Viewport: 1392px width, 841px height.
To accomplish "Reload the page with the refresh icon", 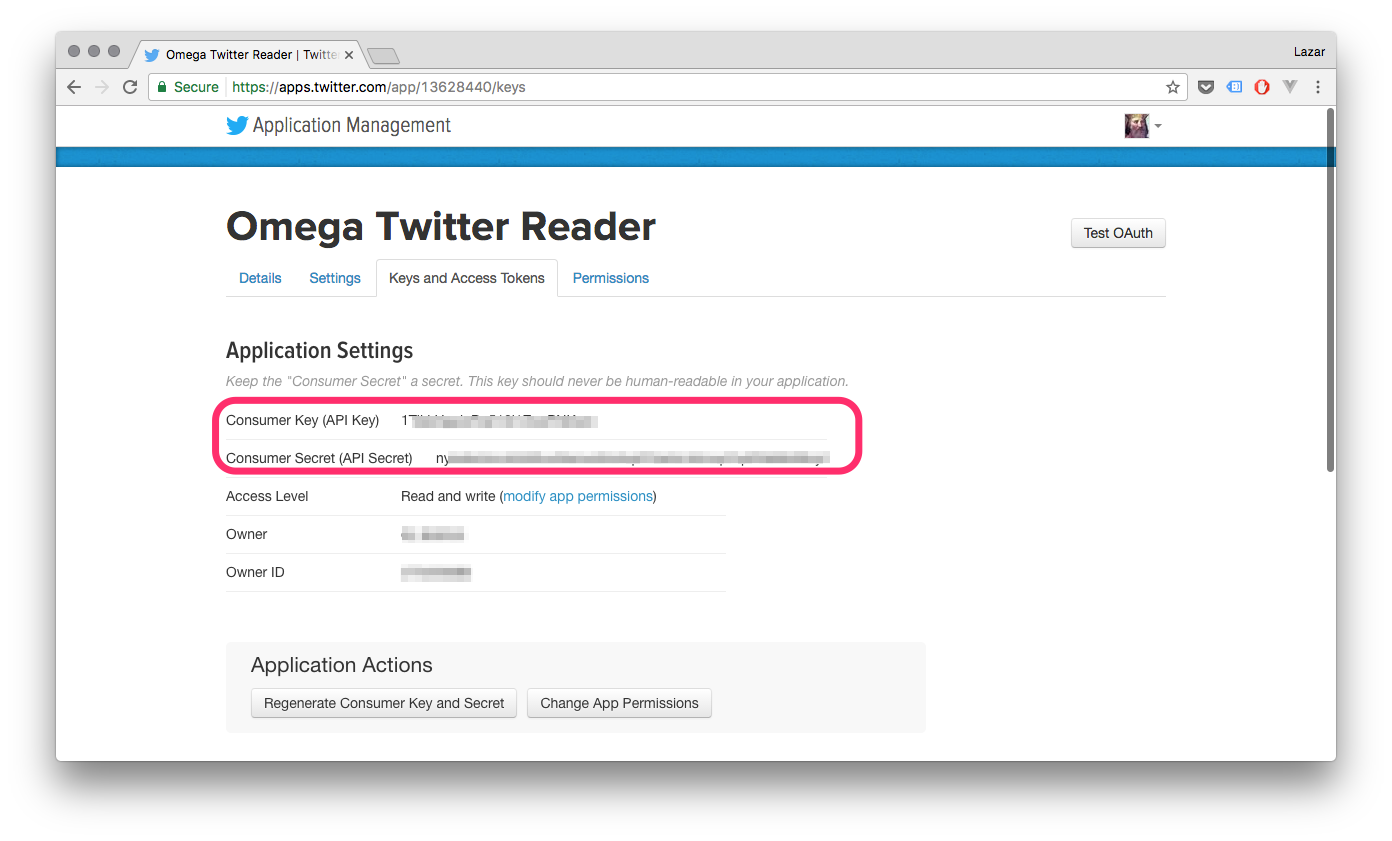I will click(x=130, y=87).
